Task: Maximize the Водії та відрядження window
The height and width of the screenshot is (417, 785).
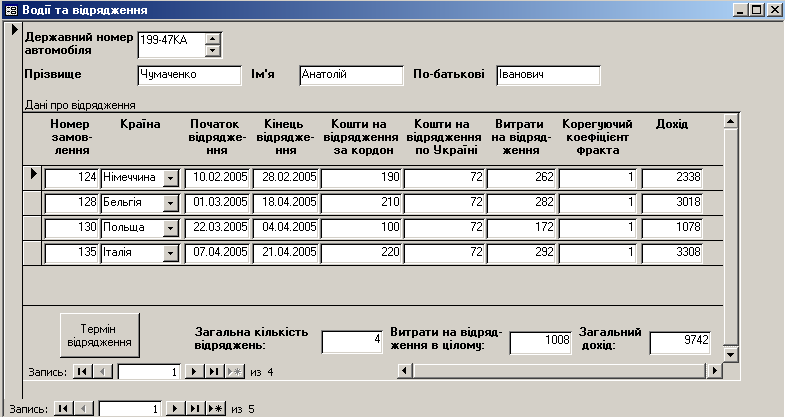Action: click(x=757, y=10)
